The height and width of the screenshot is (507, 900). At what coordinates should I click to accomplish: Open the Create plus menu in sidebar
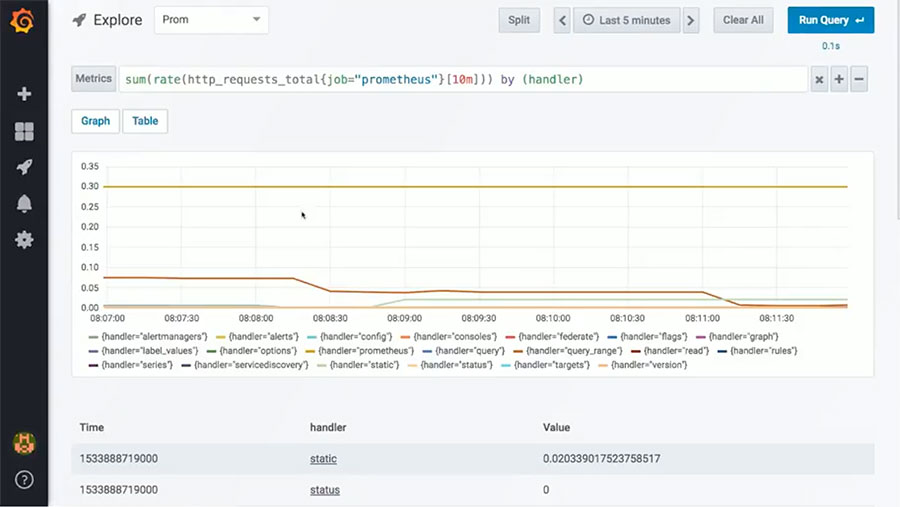[24, 94]
